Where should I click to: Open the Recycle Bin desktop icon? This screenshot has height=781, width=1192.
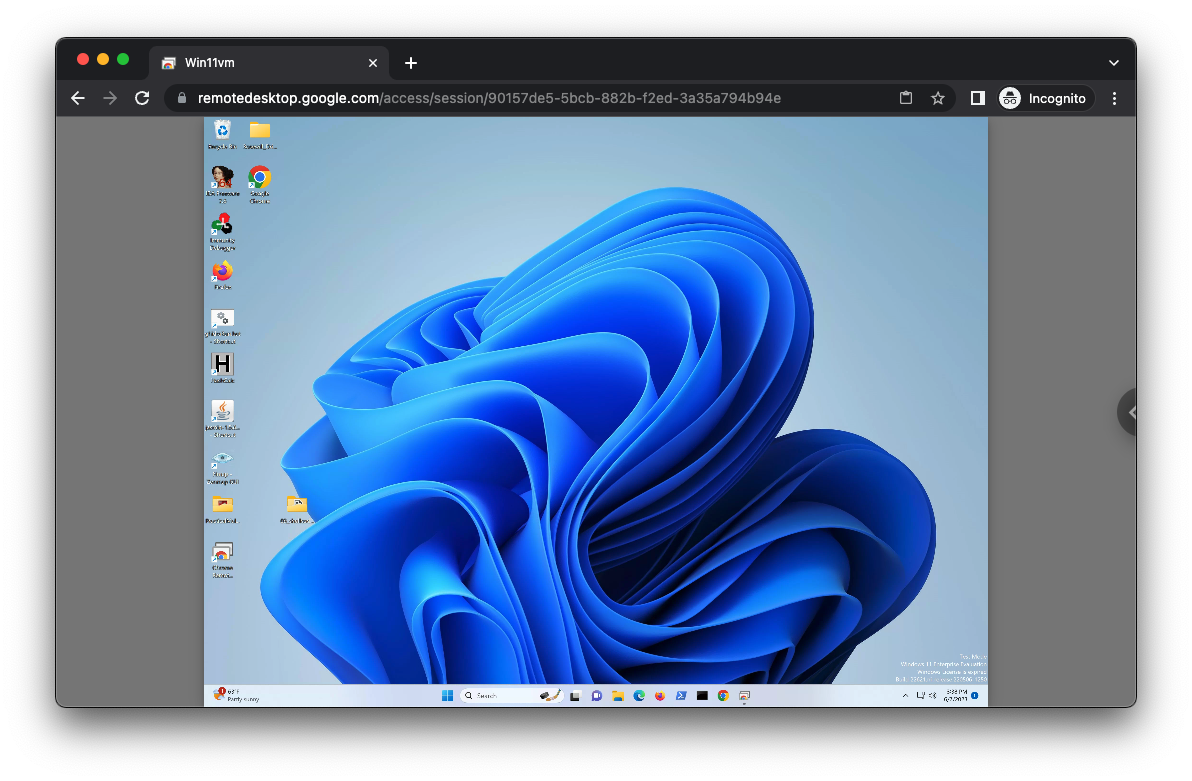pyautogui.click(x=222, y=130)
